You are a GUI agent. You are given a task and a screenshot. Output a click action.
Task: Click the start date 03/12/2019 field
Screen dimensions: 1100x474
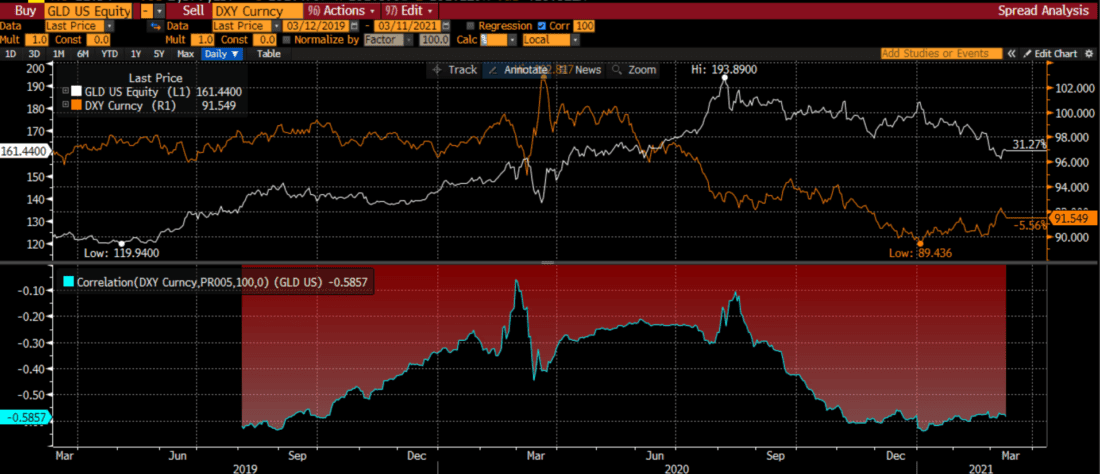click(x=318, y=26)
